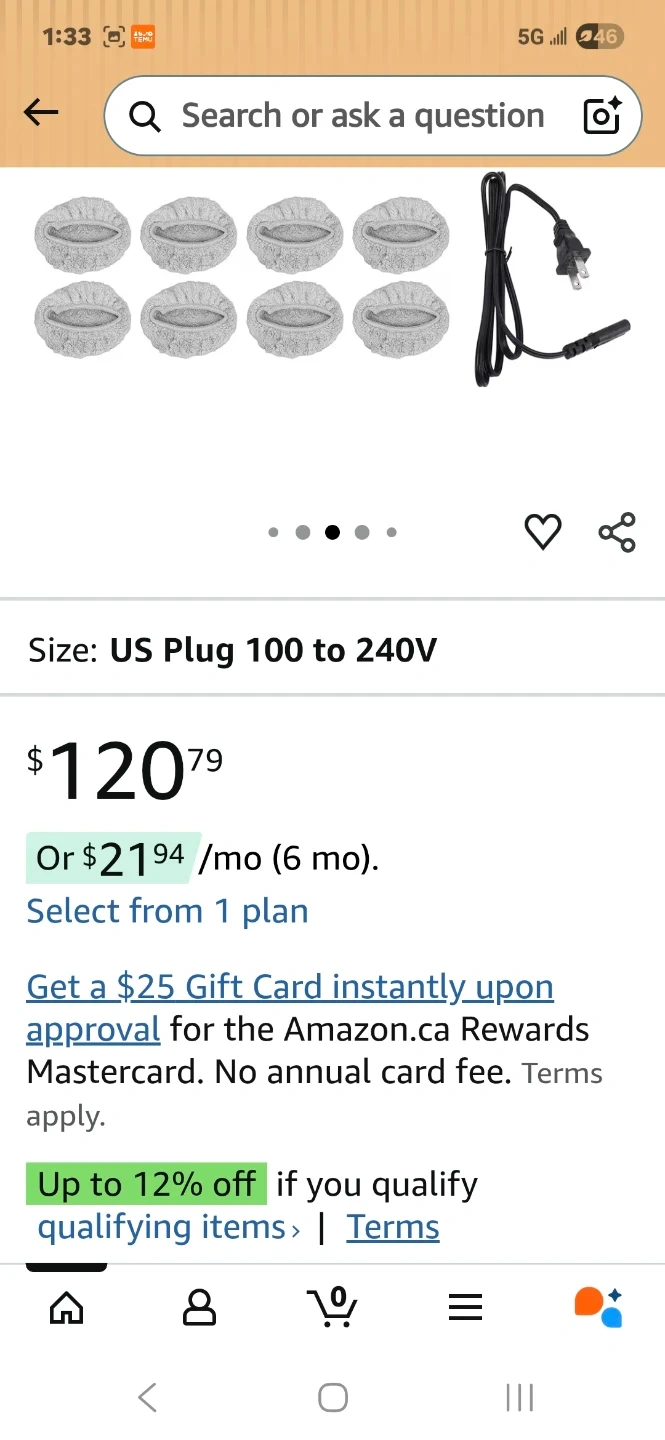Screen dimensions: 665x1440
Task: Open the hamburger menu
Action: (465, 1306)
